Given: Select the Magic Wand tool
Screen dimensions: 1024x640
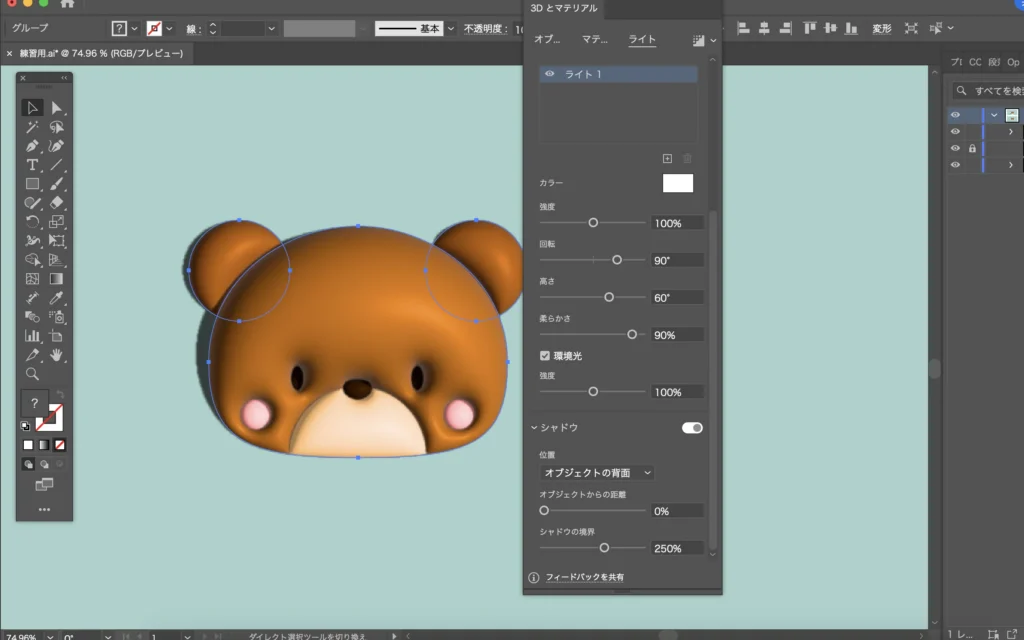Looking at the screenshot, I should pos(32,127).
